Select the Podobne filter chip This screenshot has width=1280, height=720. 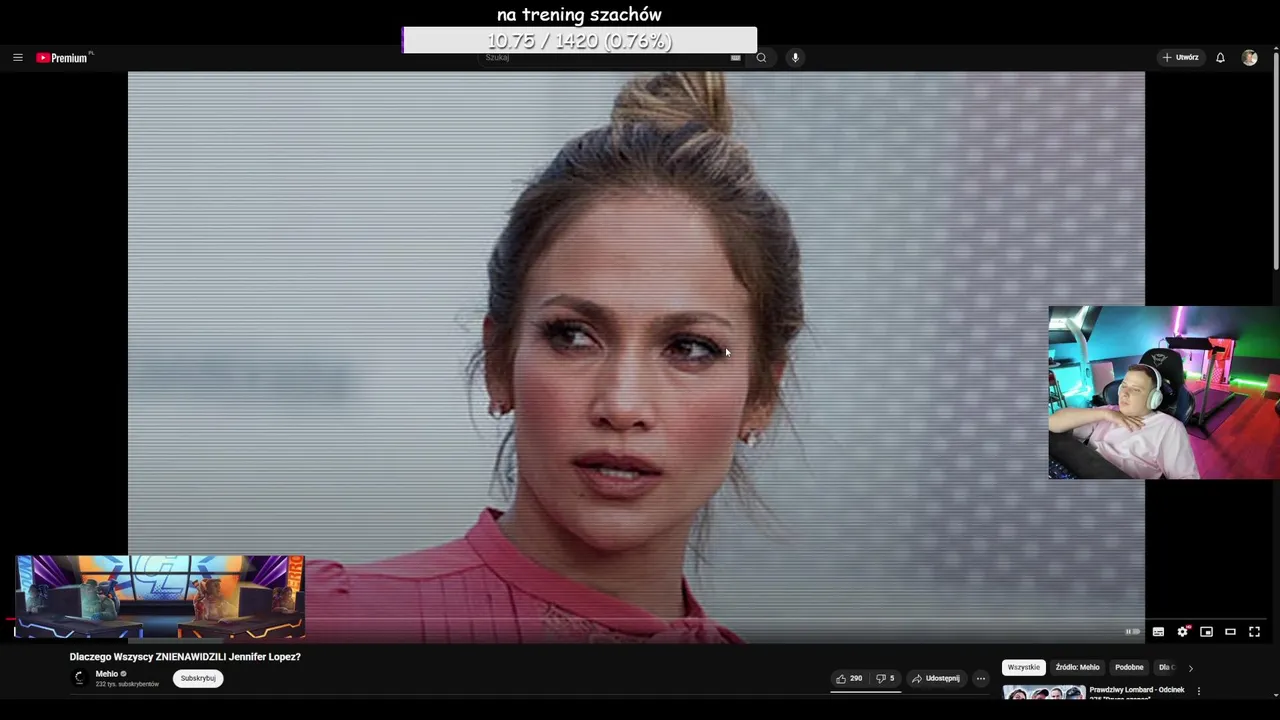click(x=1129, y=667)
